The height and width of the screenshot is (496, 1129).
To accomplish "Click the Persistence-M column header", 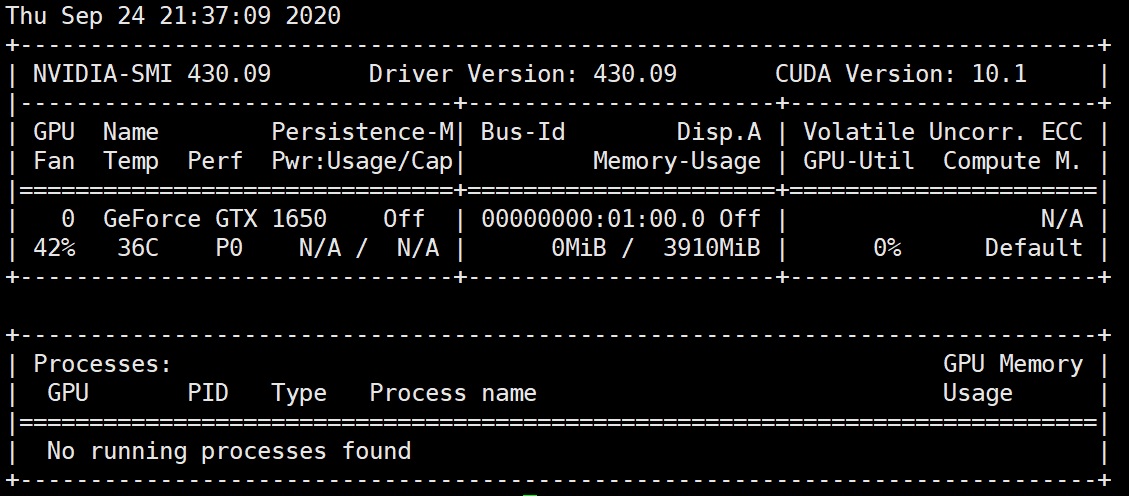I will tap(363, 132).
